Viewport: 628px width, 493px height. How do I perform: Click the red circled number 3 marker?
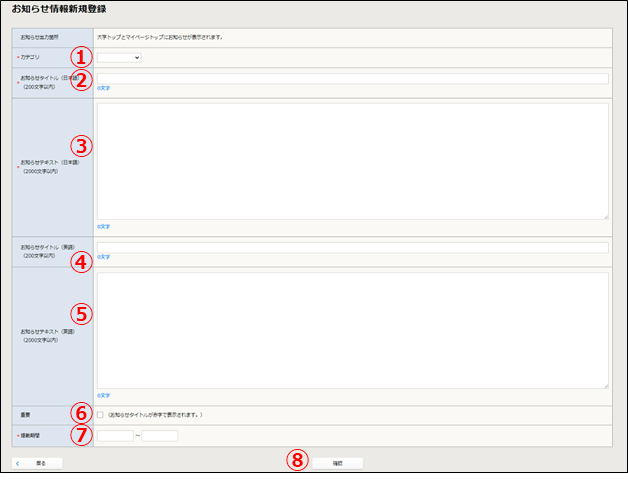click(x=83, y=146)
